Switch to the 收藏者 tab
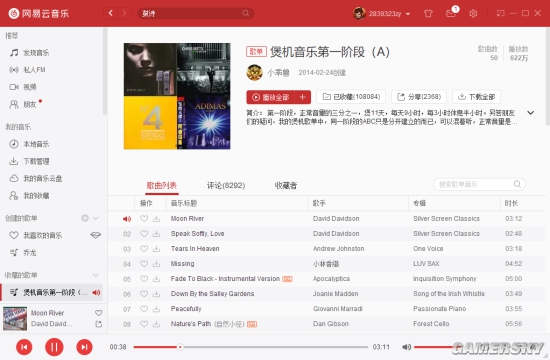This screenshot has width=550, height=360. (x=286, y=186)
